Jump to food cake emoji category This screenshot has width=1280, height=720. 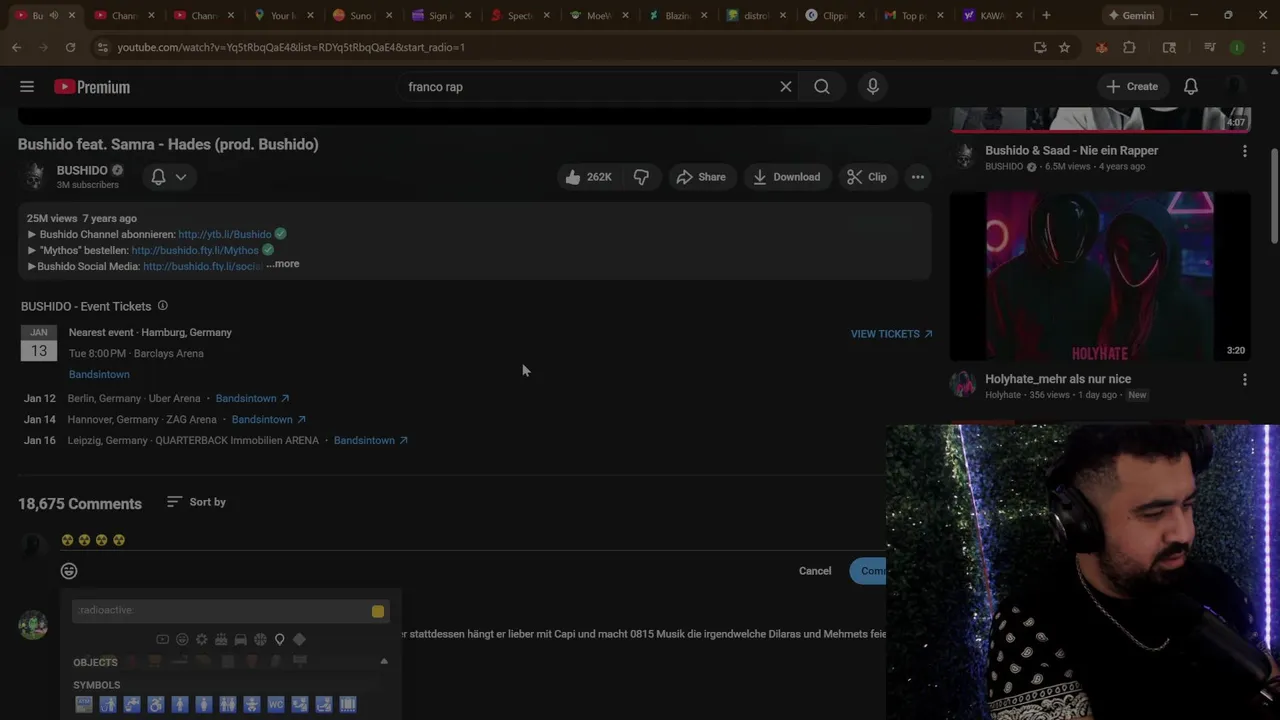click(221, 639)
